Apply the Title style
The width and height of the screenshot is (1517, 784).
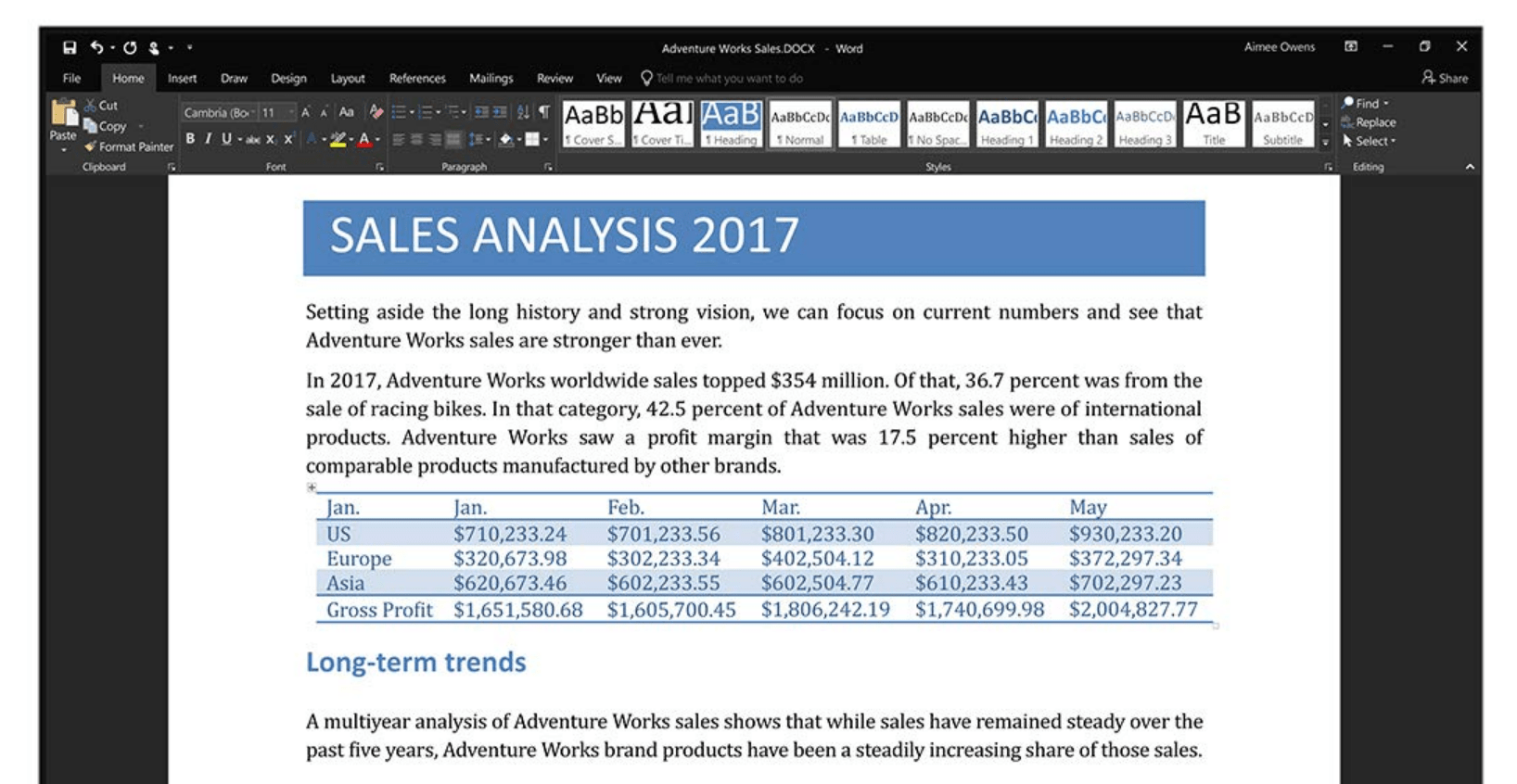(1214, 124)
